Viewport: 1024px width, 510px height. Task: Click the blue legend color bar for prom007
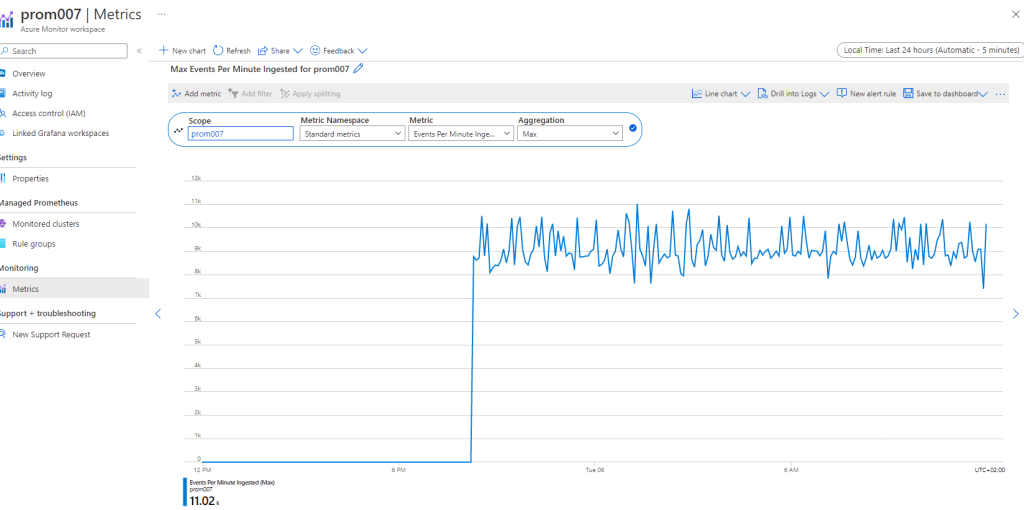click(185, 492)
